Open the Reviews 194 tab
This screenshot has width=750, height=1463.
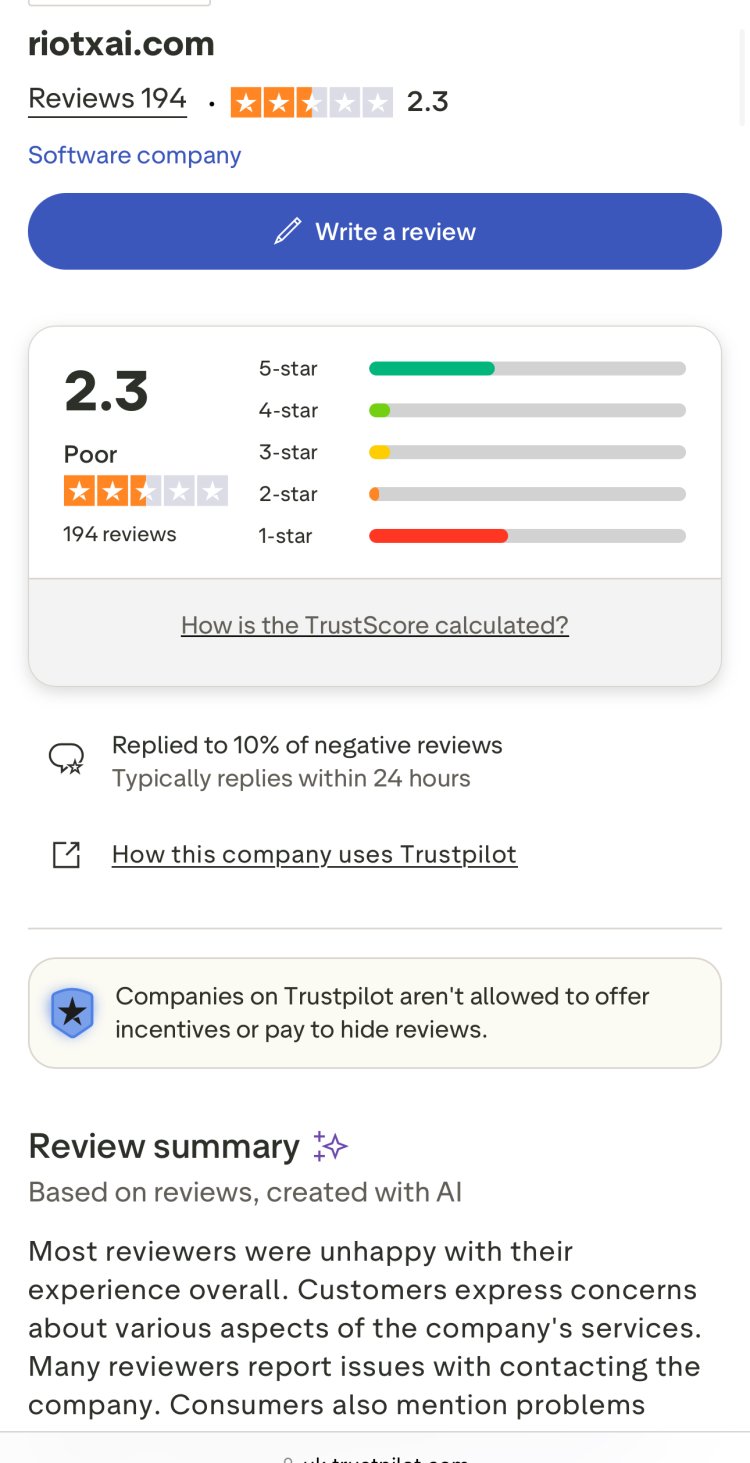coord(107,98)
